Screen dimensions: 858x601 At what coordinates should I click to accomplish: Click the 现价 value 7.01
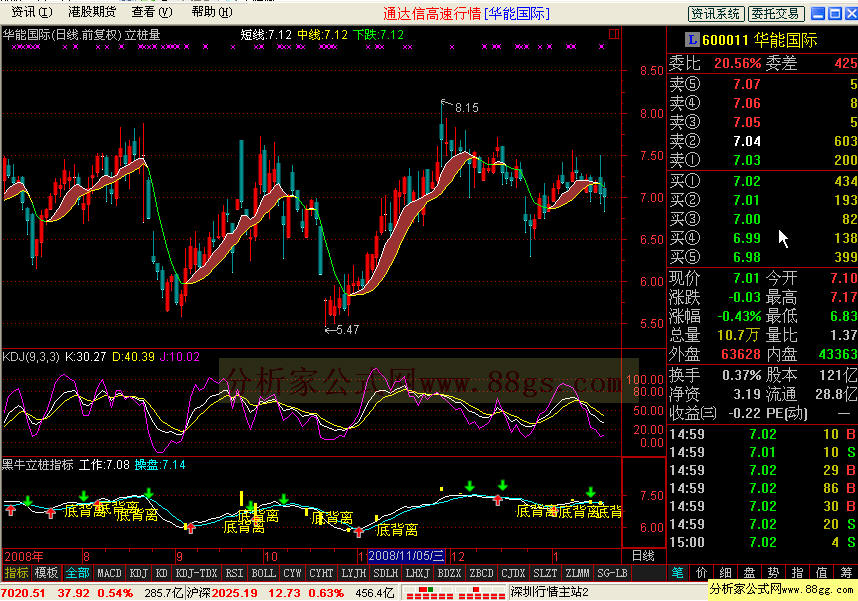pyautogui.click(x=747, y=278)
